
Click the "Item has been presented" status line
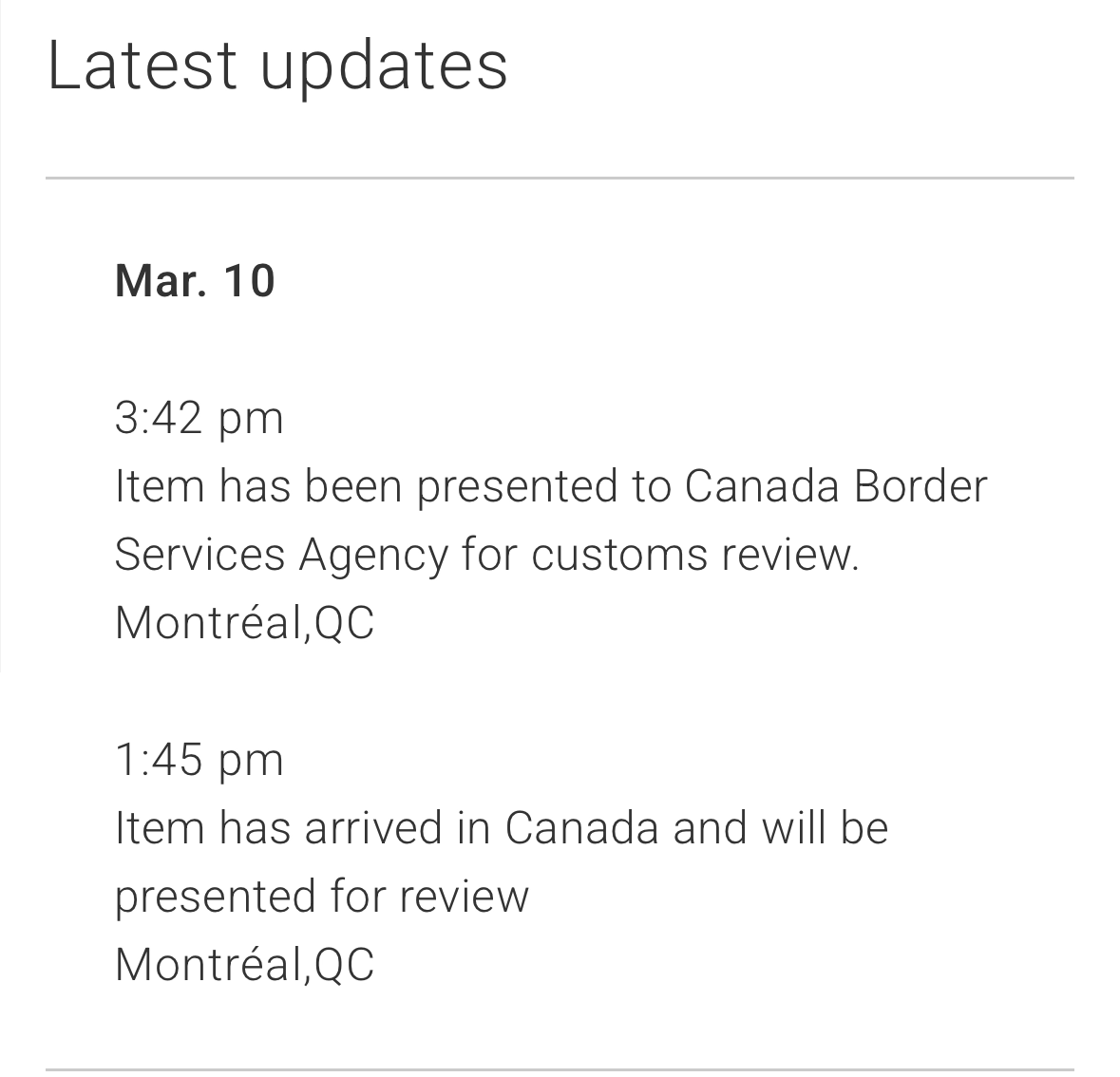point(551,486)
